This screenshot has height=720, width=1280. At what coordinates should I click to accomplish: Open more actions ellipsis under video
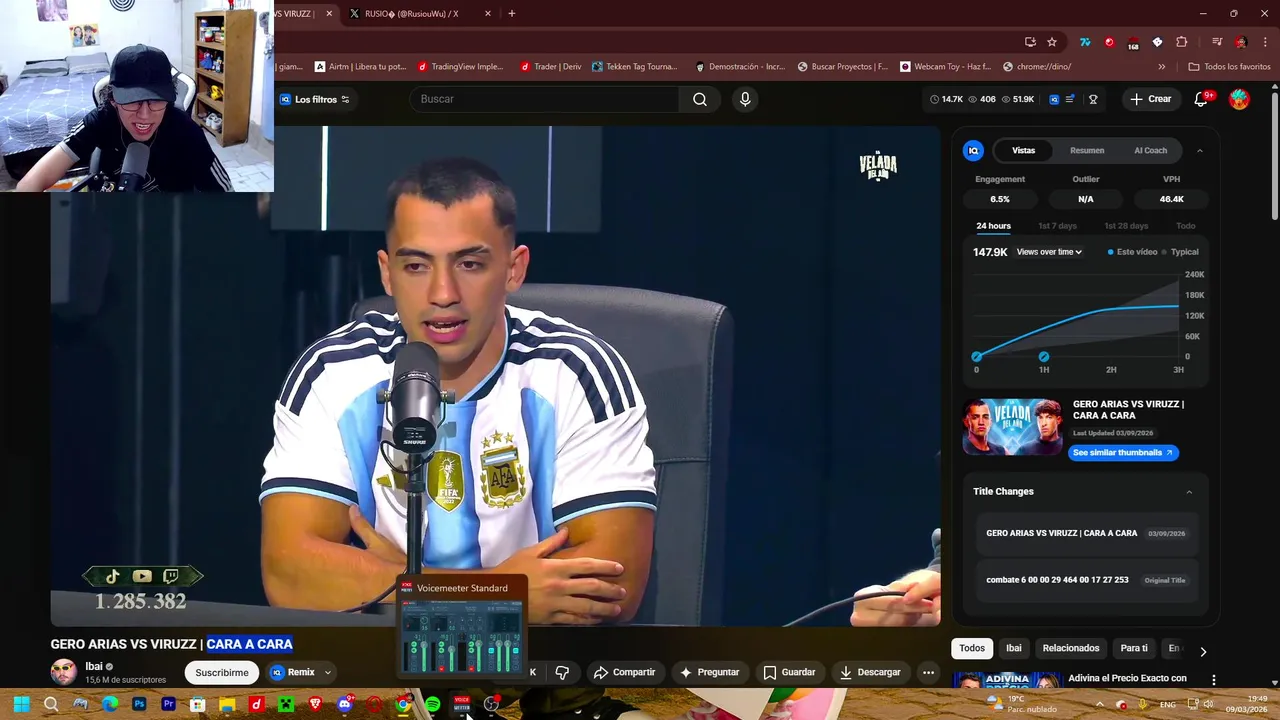click(928, 672)
